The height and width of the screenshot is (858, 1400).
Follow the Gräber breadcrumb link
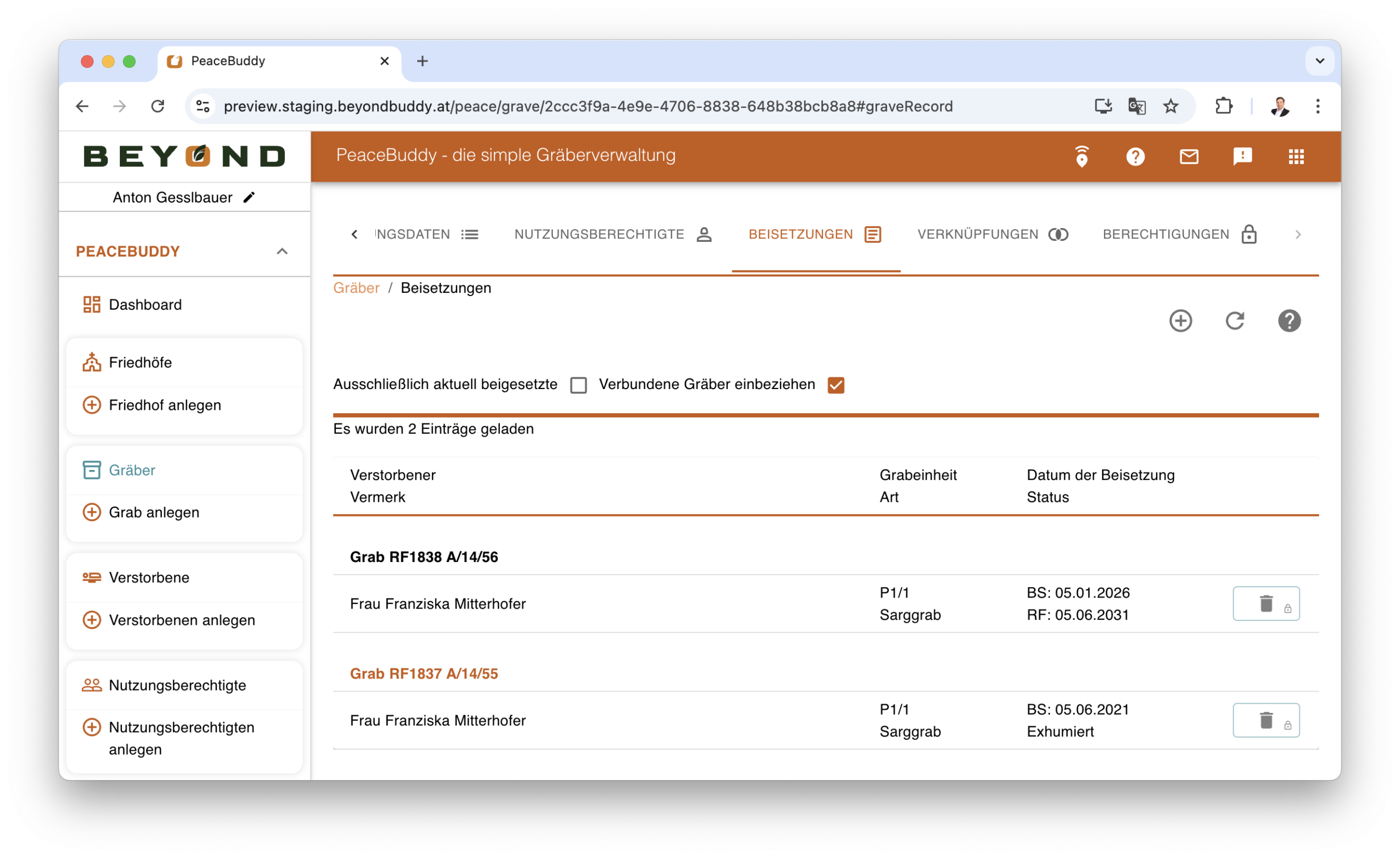(x=356, y=288)
